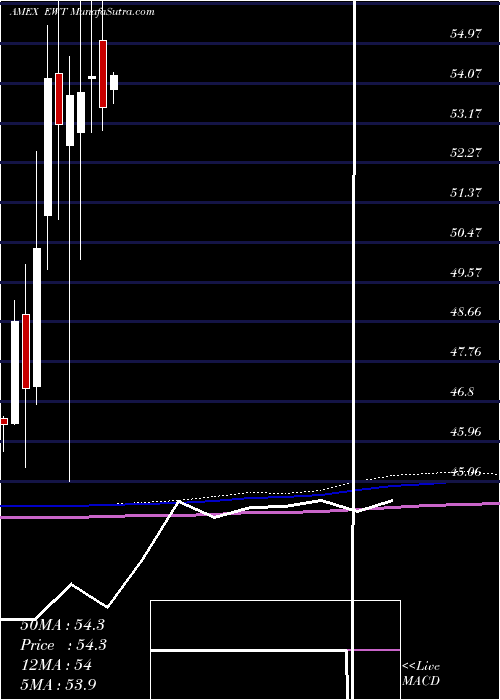The height and width of the screenshot is (700, 500).
Task: Click the 12MA : 54 readout
Action: tap(56, 665)
